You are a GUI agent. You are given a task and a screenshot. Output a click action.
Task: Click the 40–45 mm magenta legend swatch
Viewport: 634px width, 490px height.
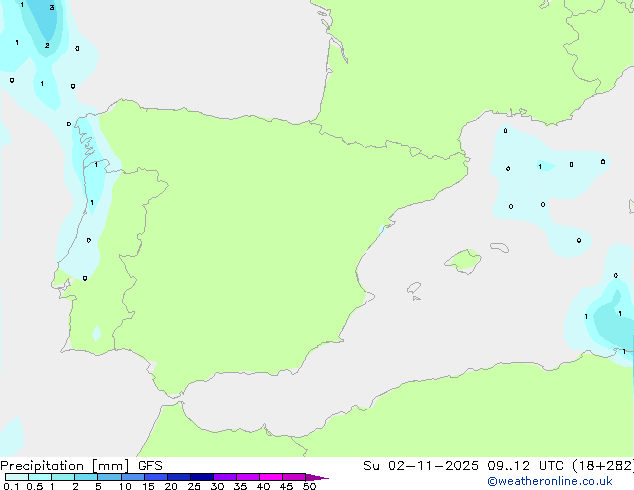[271, 477]
